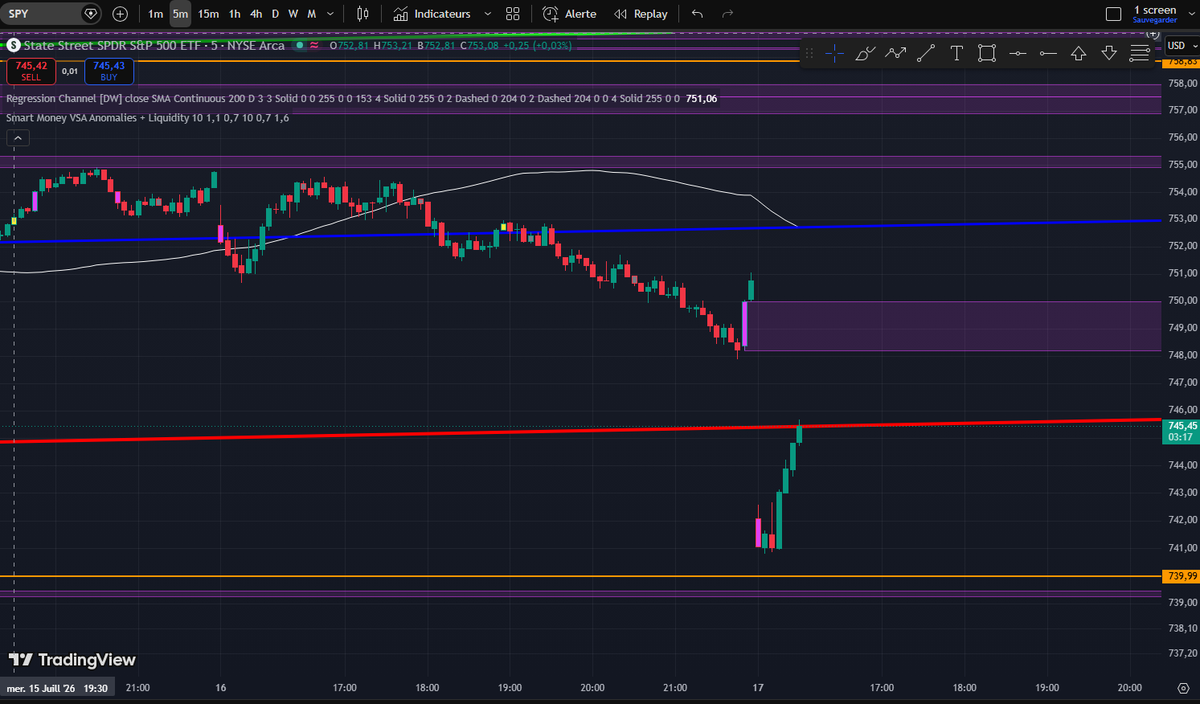Open the parallel lines tool in favorites bar

point(1139,53)
